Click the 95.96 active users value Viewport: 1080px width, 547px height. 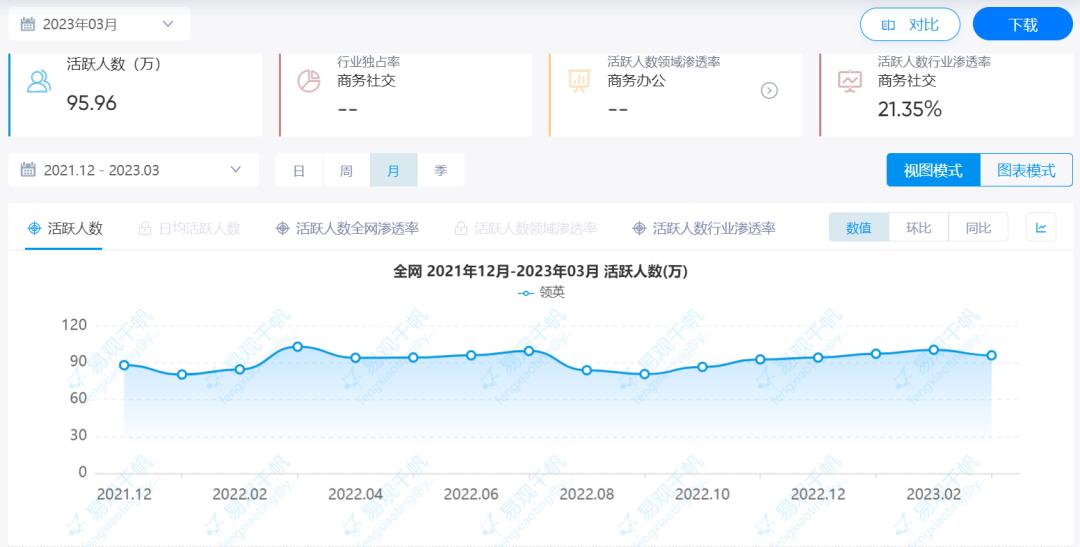[92, 103]
